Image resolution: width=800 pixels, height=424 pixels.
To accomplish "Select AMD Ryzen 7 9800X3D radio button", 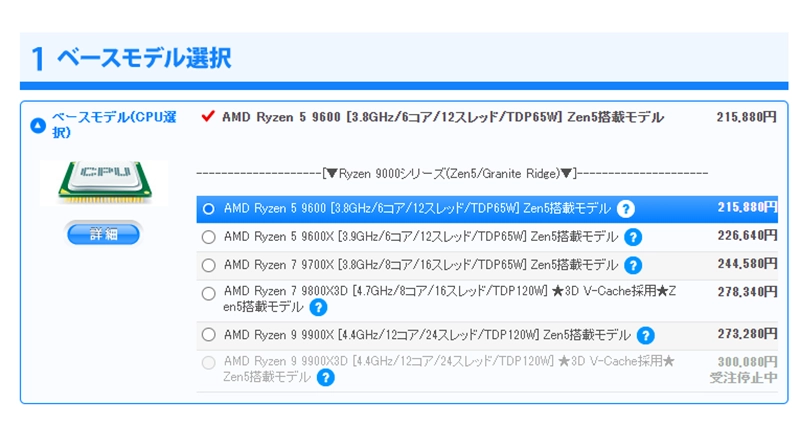I will 208,294.
